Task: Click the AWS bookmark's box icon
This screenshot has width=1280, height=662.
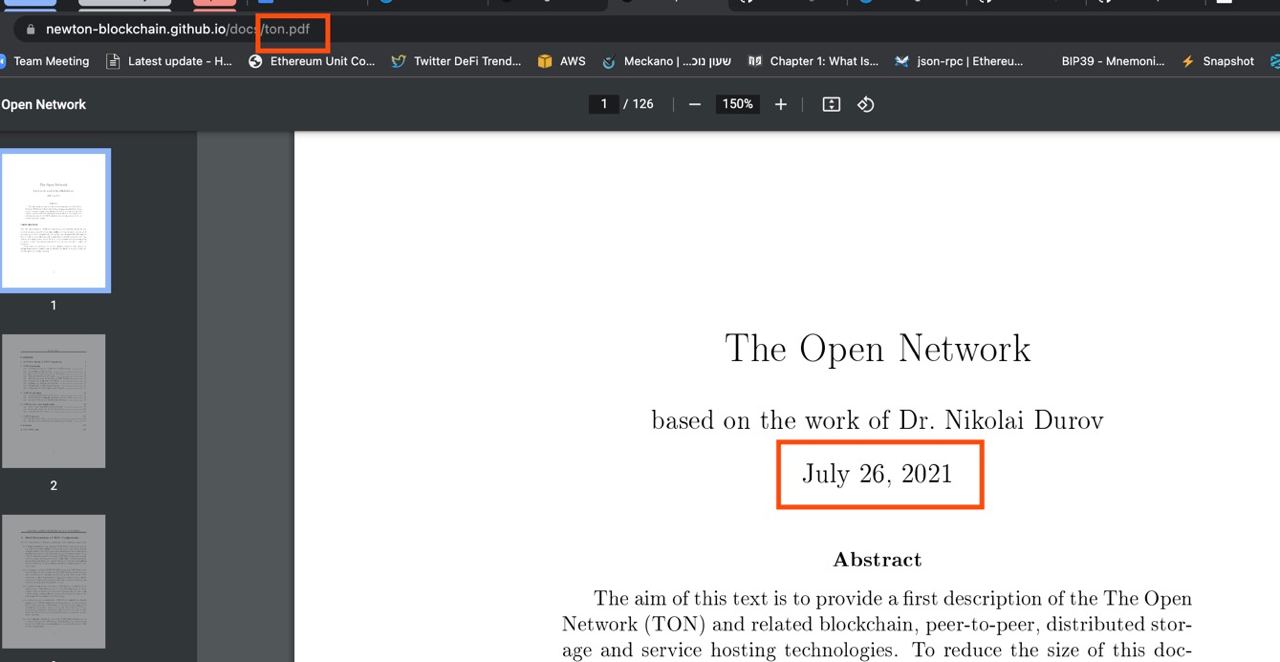Action: (x=545, y=61)
